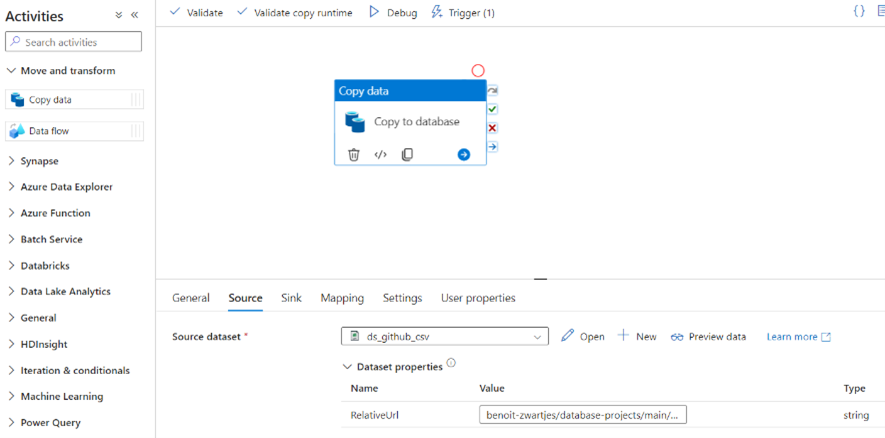Open the pipeline JSON code braces icon
The height and width of the screenshot is (438, 885).
click(x=858, y=12)
